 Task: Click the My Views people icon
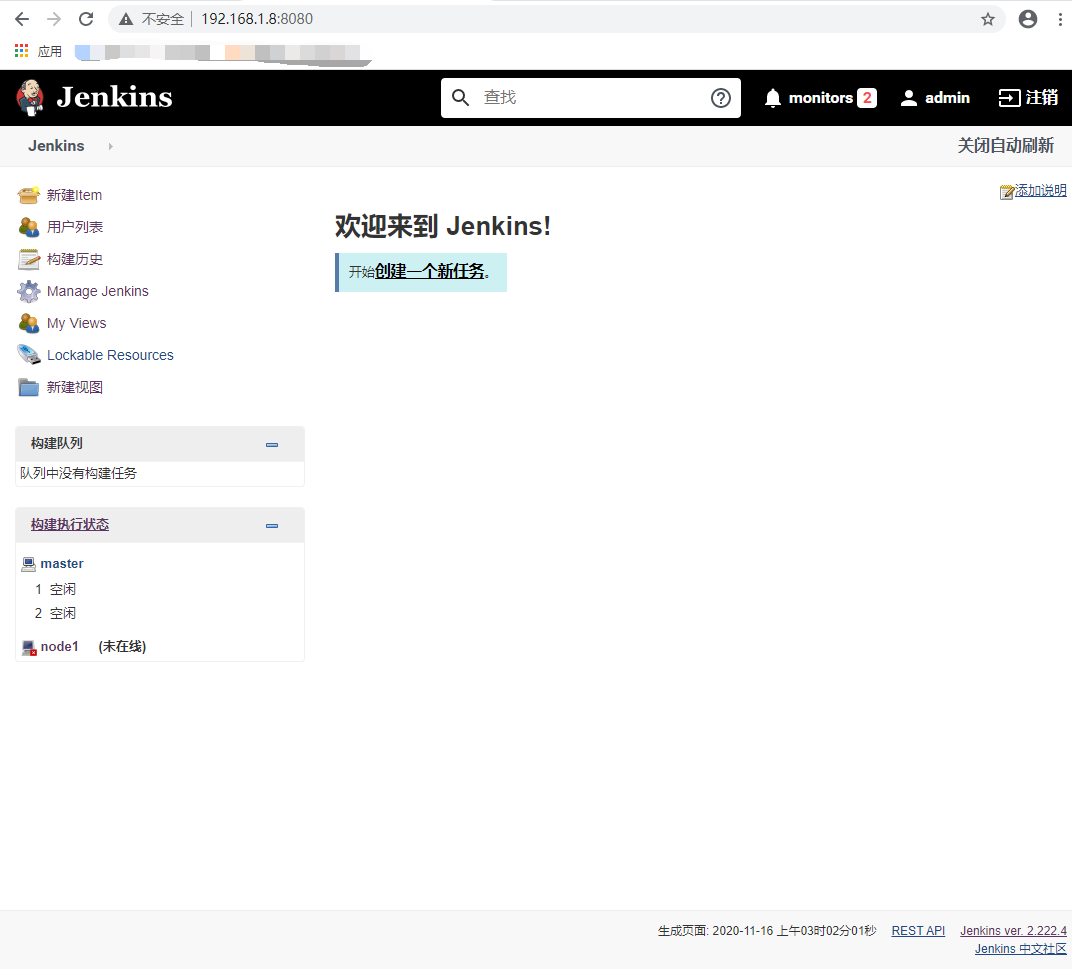tap(29, 323)
